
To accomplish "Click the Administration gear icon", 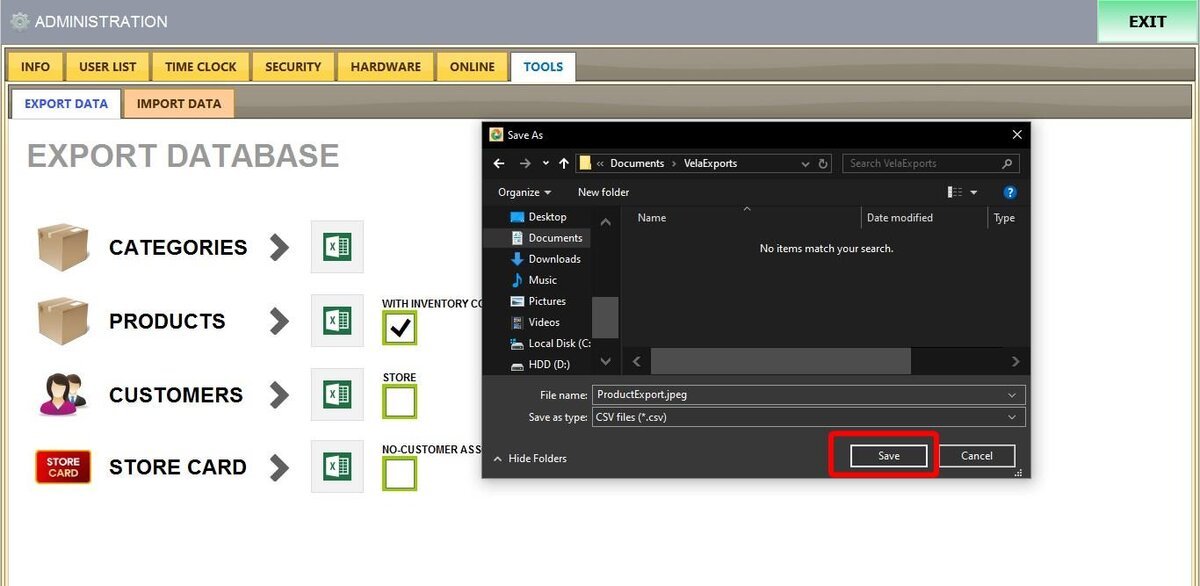I will coord(19,21).
